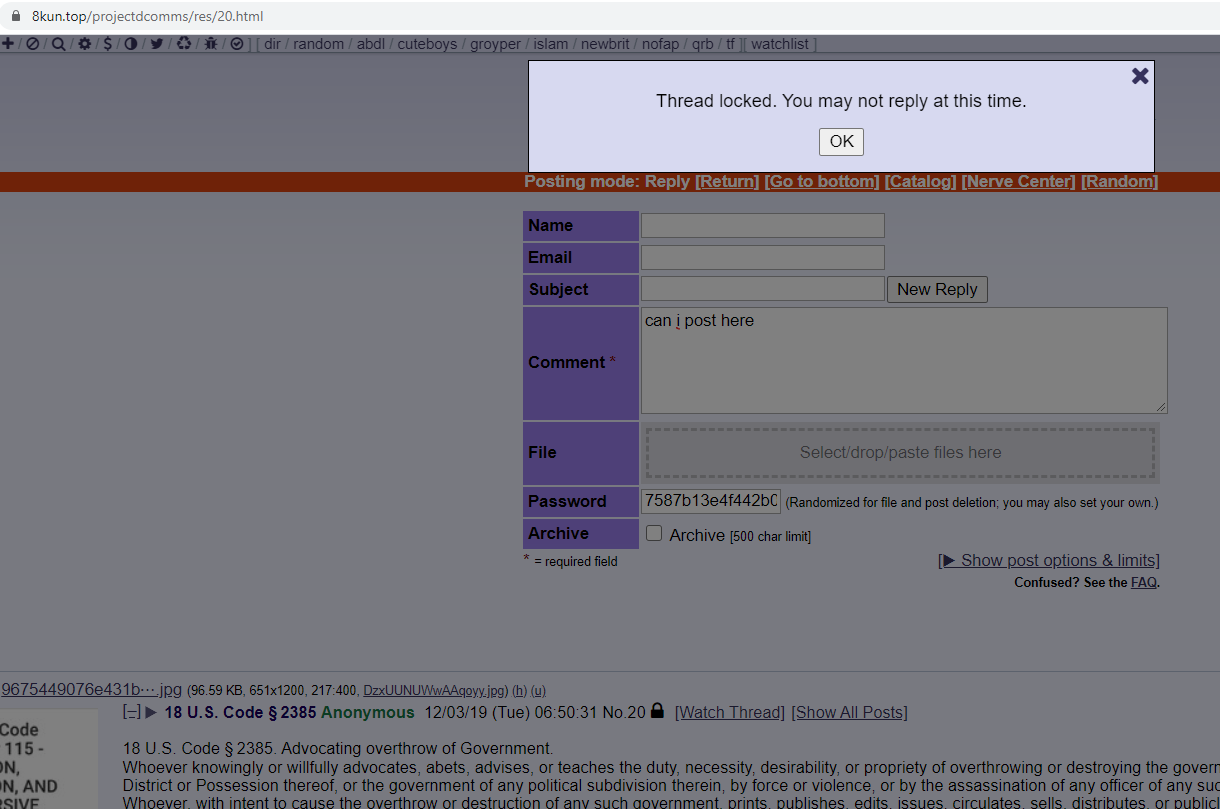Image resolution: width=1220 pixels, height=809 pixels.
Task: Click the Select/drop/paste files area
Action: pos(900,453)
